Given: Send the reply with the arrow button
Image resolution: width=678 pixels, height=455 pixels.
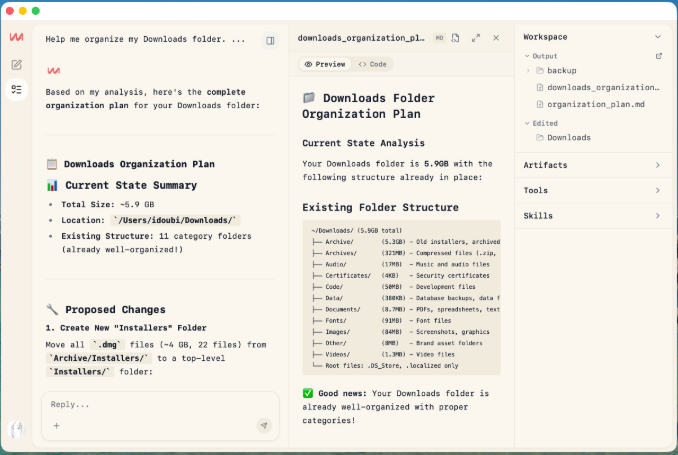Looking at the screenshot, I should click(x=264, y=426).
